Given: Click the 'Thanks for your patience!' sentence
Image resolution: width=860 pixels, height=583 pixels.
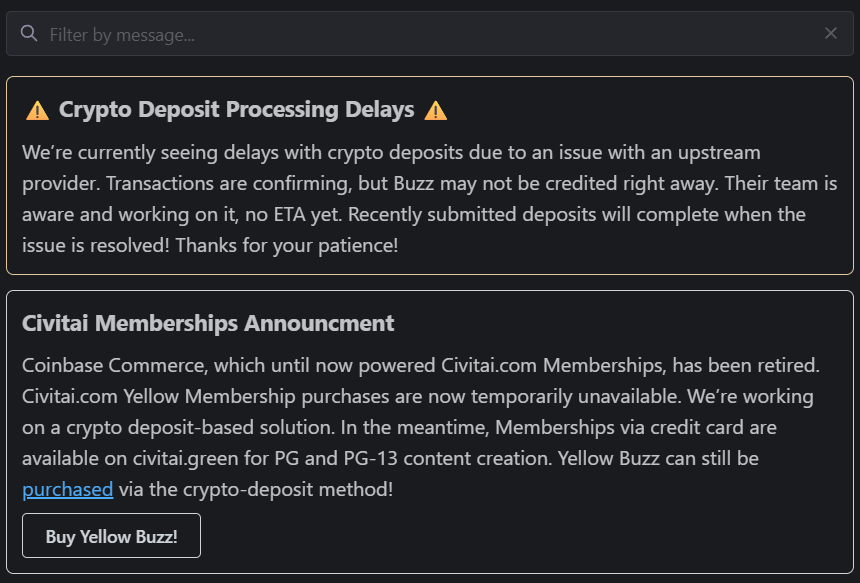Looking at the screenshot, I should (286, 245).
